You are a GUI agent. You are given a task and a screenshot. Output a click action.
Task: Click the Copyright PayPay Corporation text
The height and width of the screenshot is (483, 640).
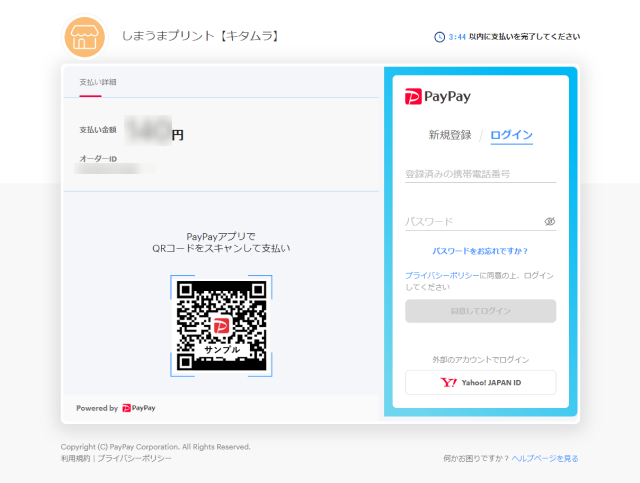tap(156, 447)
